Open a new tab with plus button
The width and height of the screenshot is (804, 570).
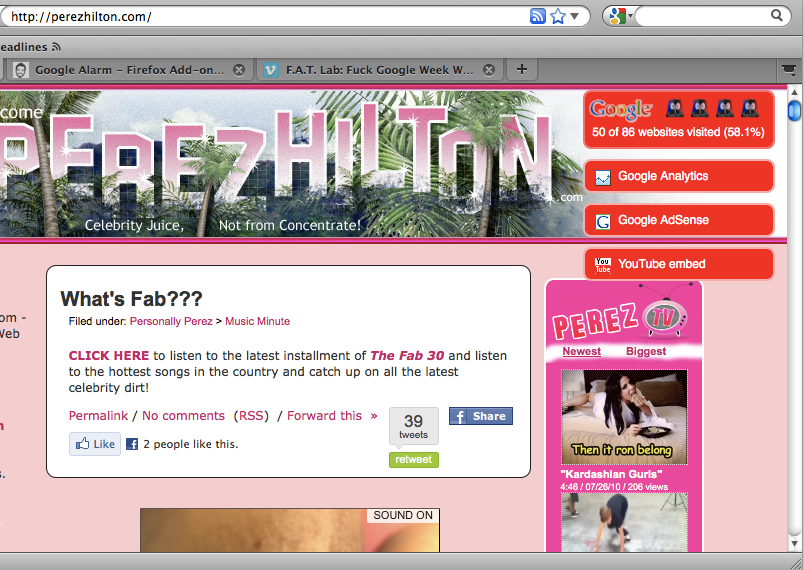(x=521, y=69)
